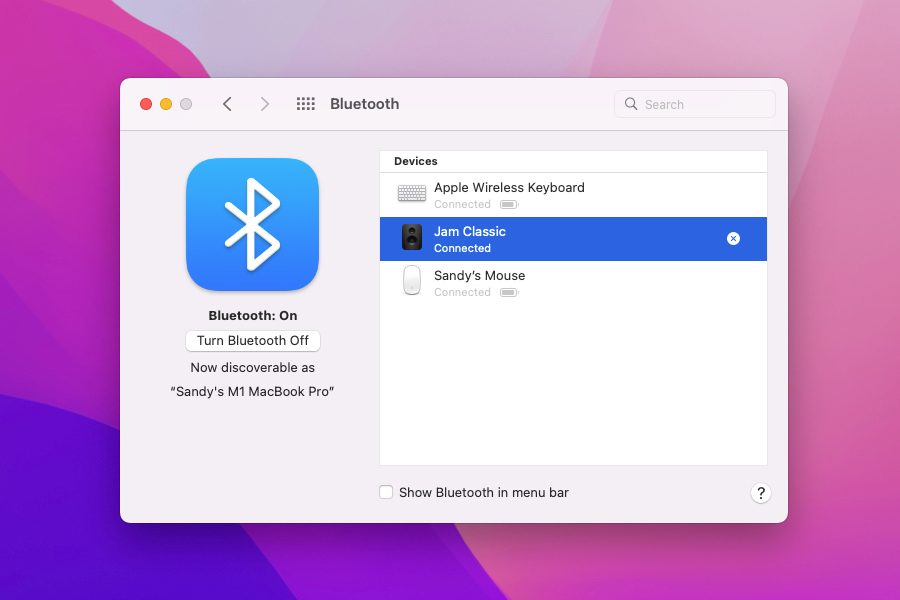Enable Show Bluetooth in menu bar checkbox
The image size is (900, 600).
point(386,492)
